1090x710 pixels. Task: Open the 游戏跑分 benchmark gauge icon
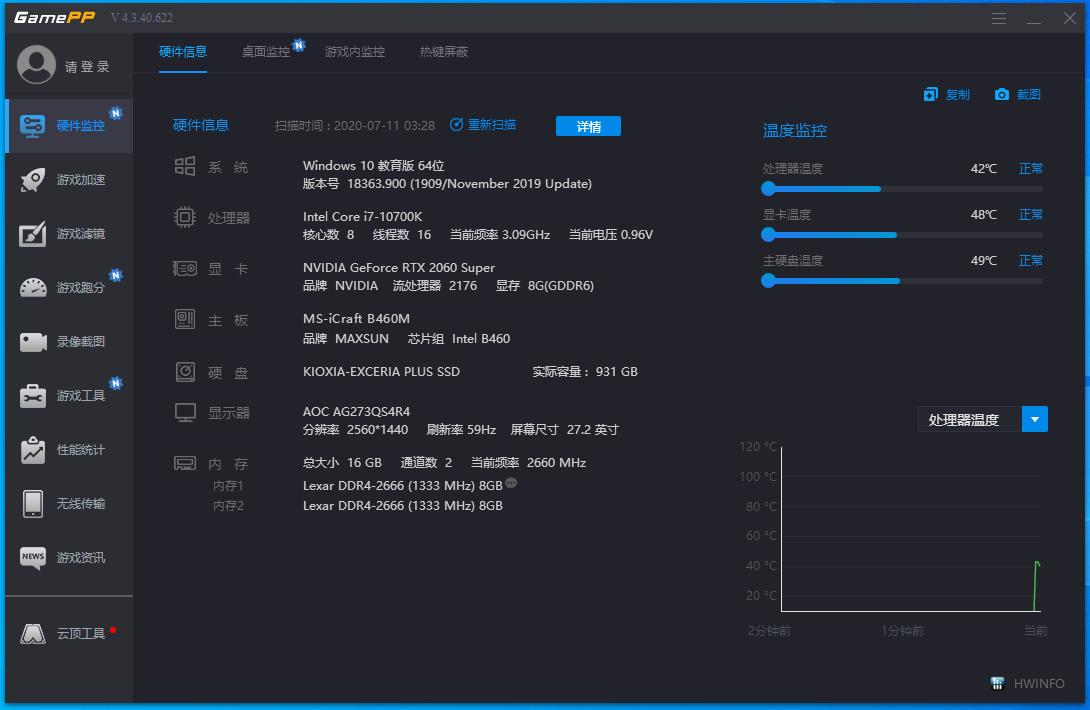click(x=33, y=288)
